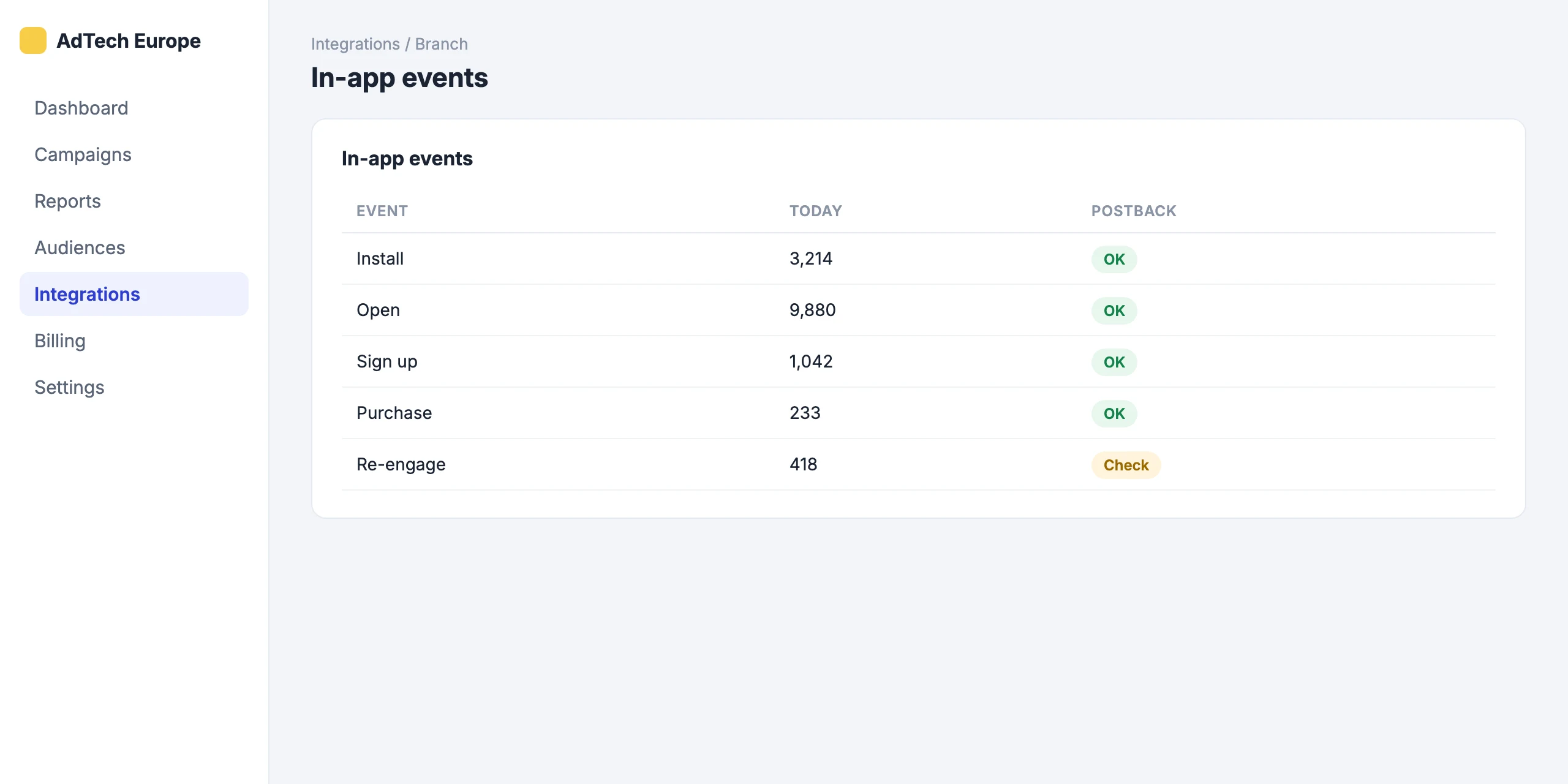
Task: Click the OK badge in Purchase row
Action: point(1114,413)
